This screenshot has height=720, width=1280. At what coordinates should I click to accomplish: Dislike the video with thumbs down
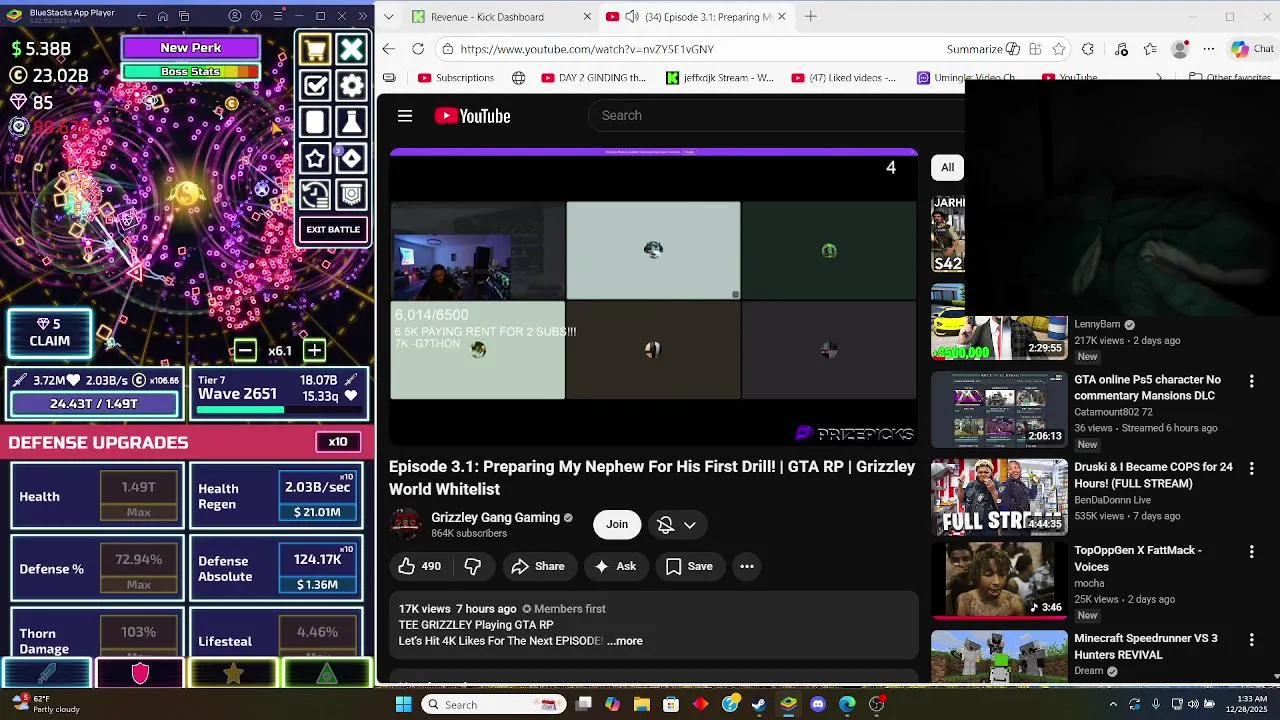pos(473,566)
